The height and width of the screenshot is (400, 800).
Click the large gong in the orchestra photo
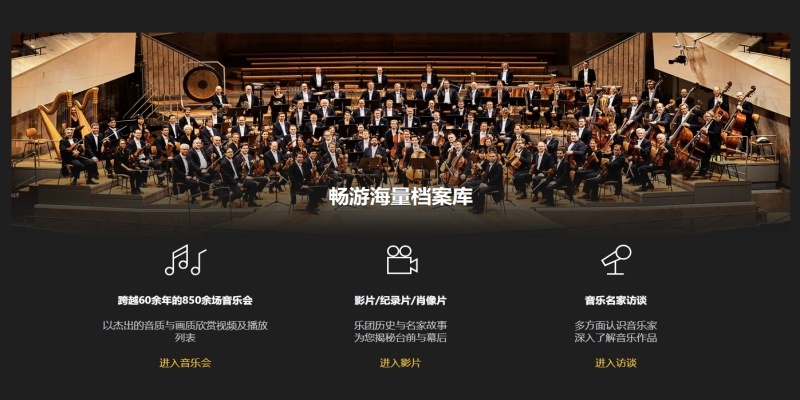(x=201, y=84)
